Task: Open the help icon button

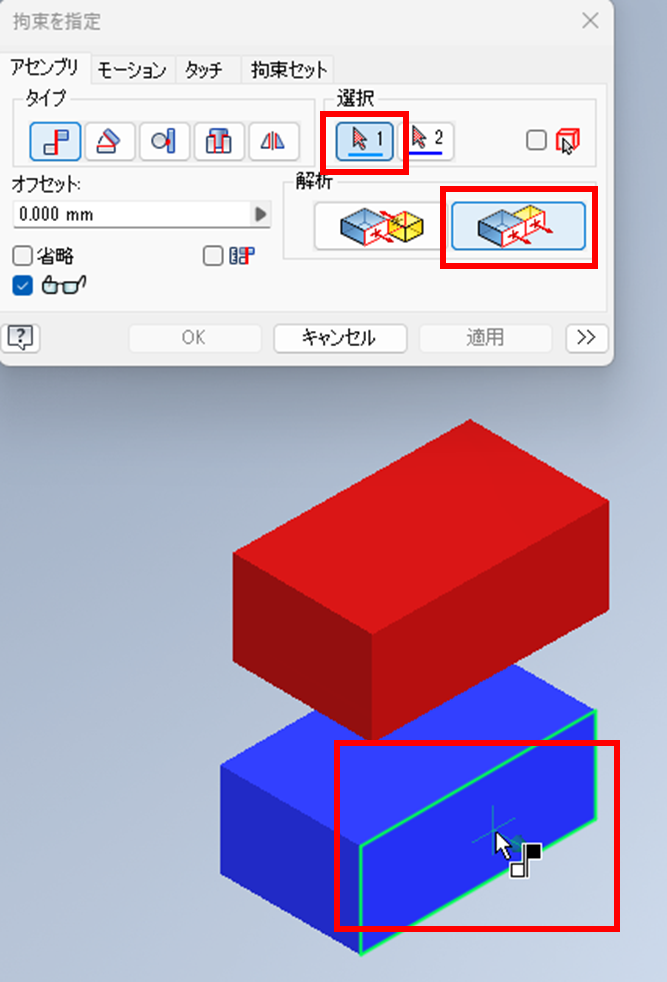Action: [x=21, y=338]
